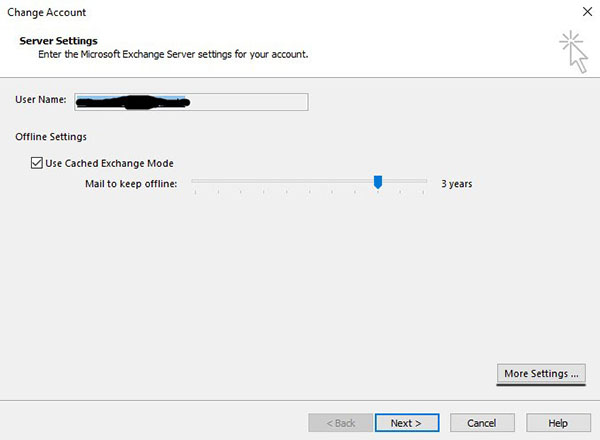
Task: Click the Exchange Server settings instruction text
Action: click(x=172, y=54)
